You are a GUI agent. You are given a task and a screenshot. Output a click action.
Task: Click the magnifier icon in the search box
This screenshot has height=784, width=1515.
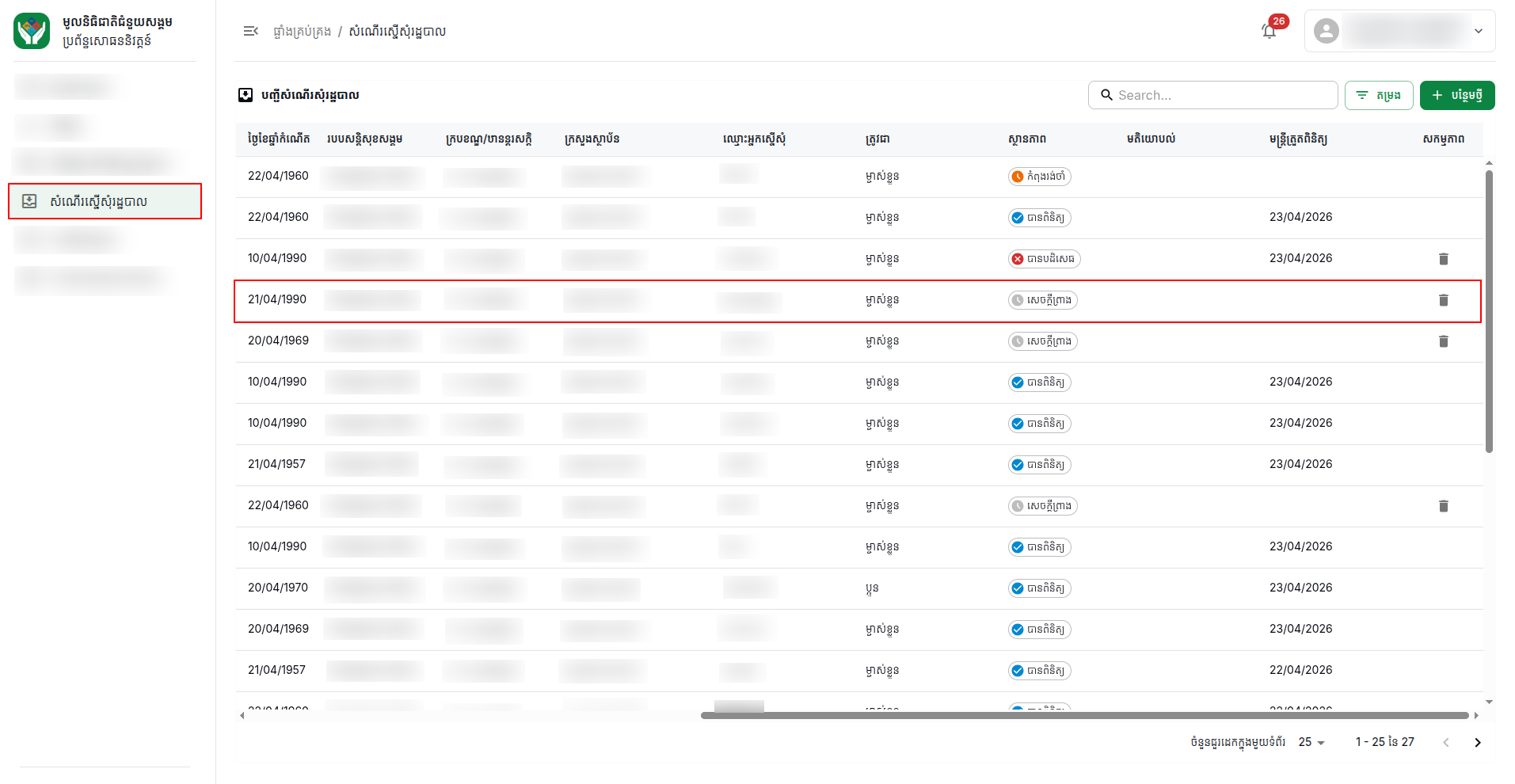1106,95
